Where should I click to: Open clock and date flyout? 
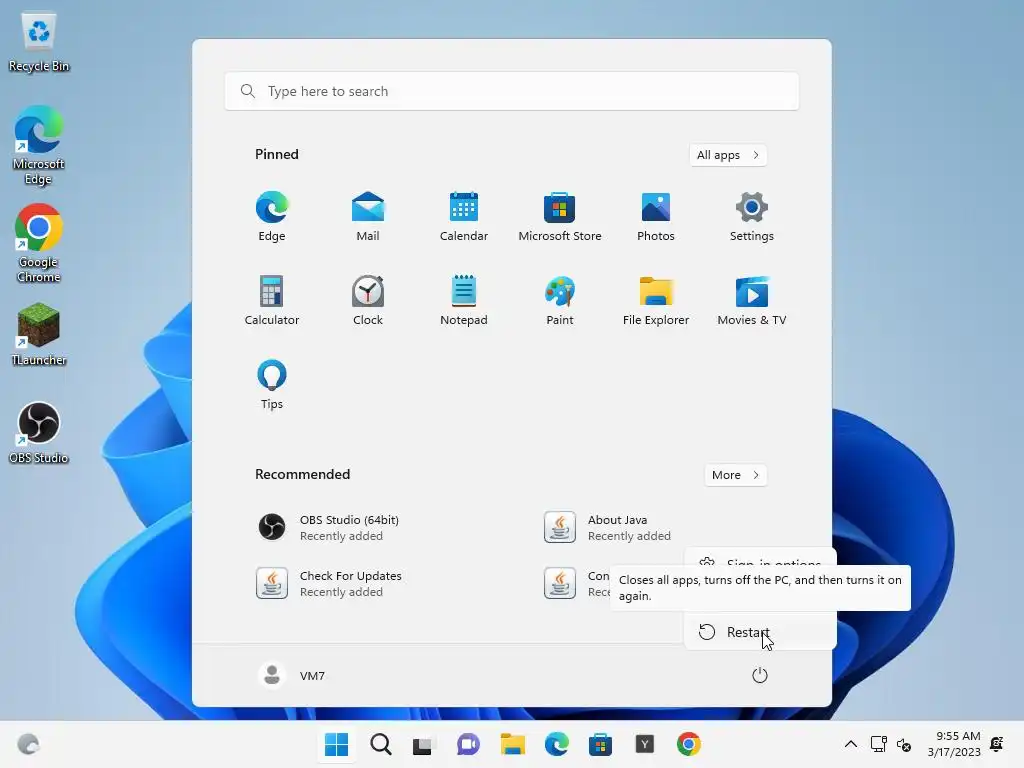pos(953,744)
